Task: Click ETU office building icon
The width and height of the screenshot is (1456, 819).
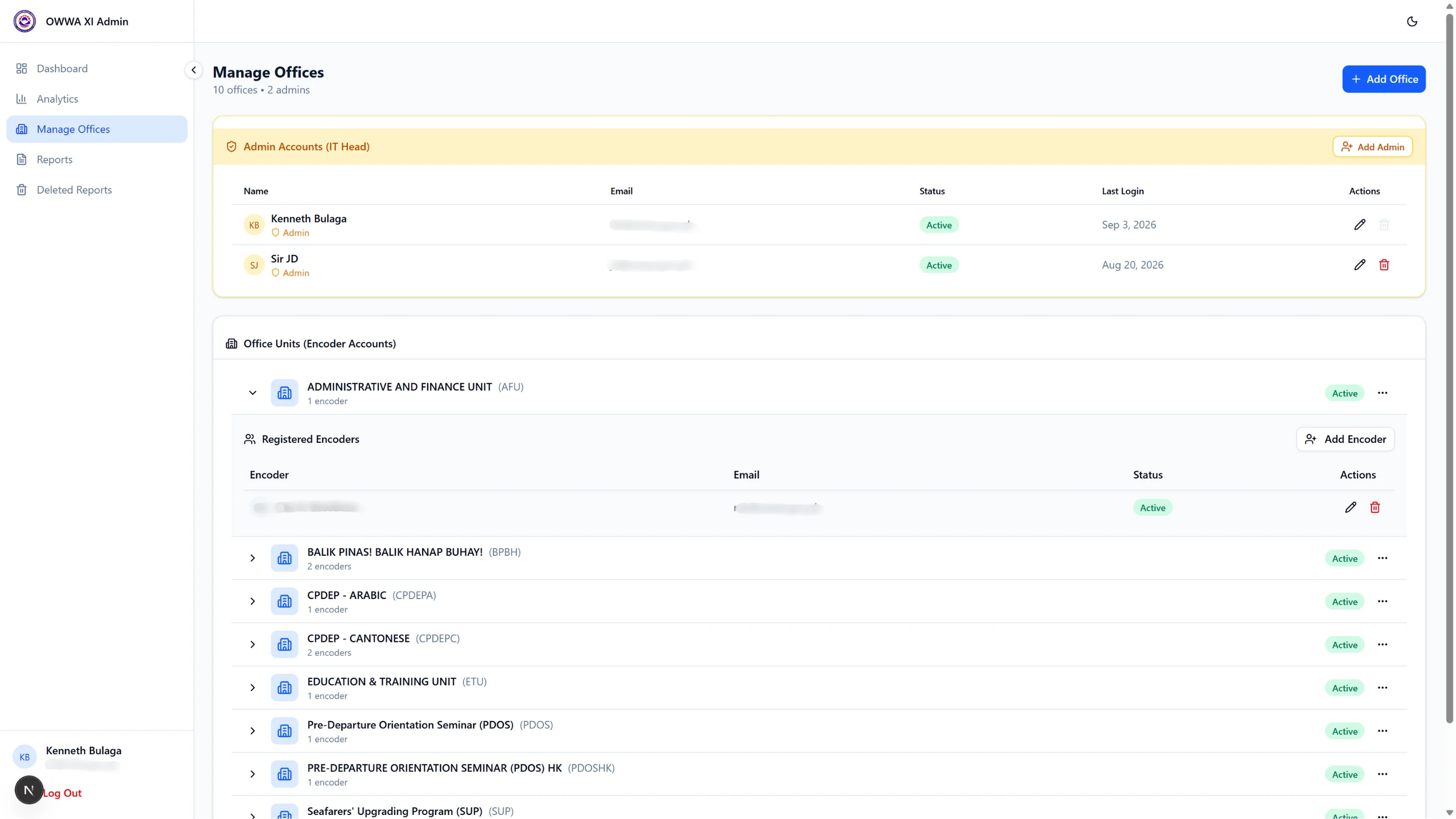Action: click(284, 688)
